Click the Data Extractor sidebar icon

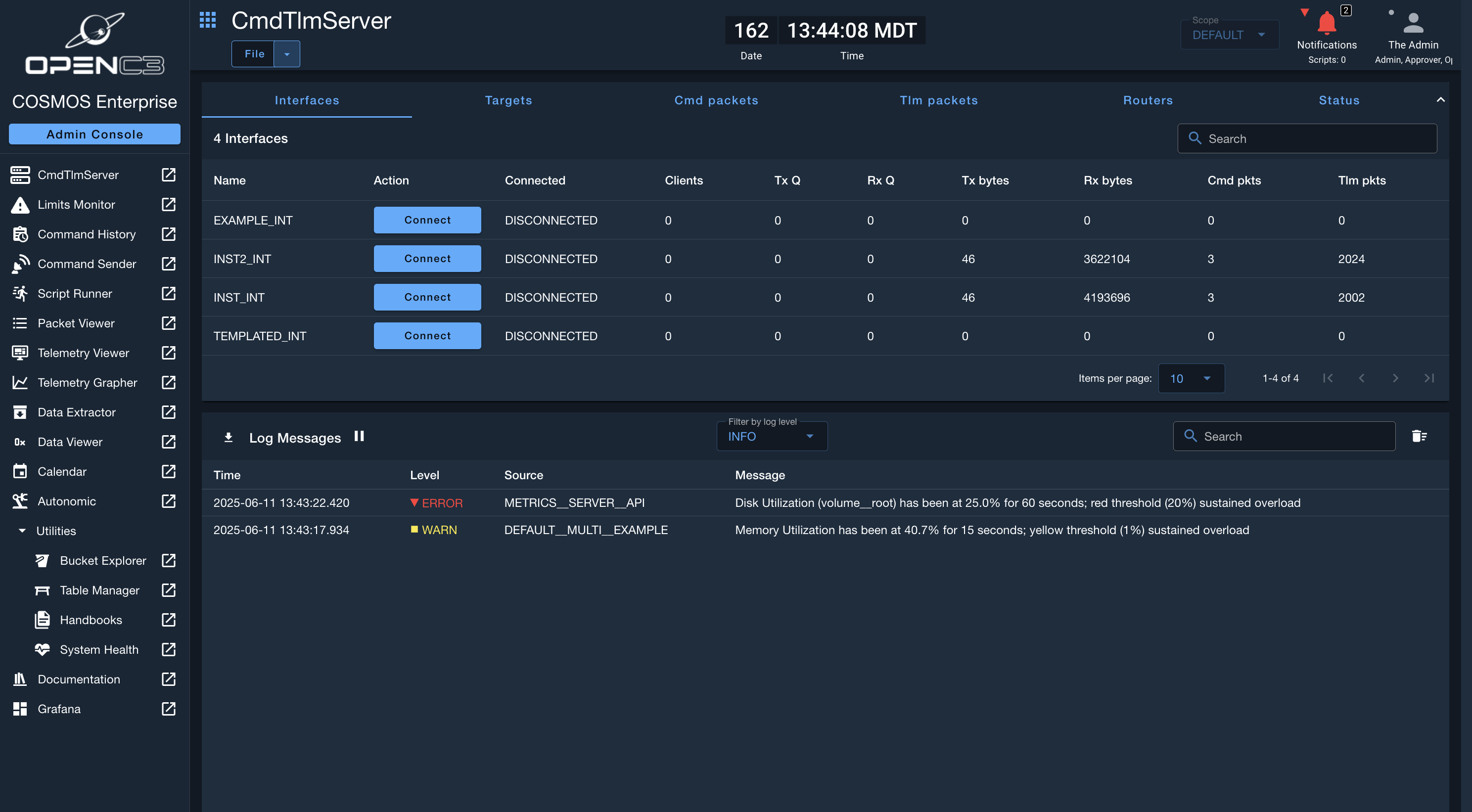20,412
